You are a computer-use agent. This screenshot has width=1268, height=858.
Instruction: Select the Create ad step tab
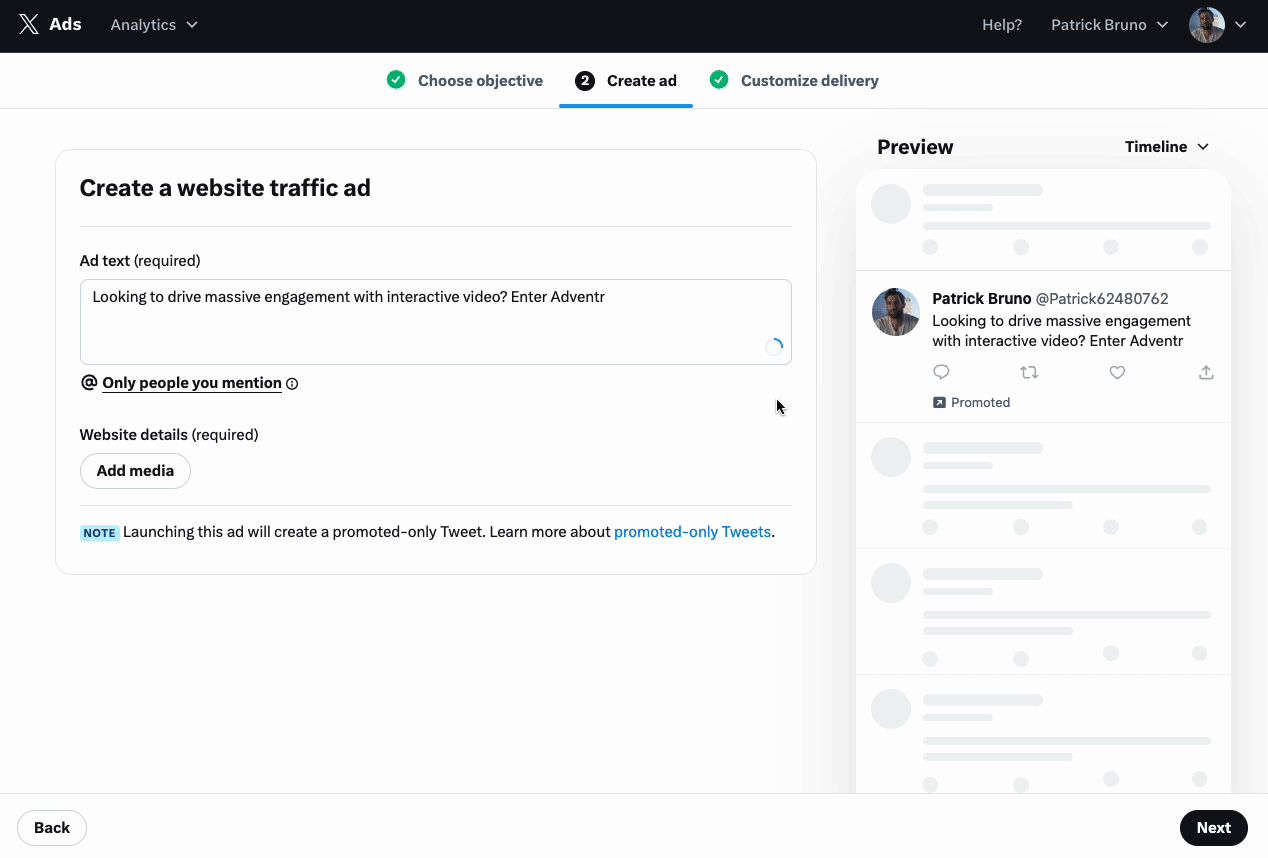626,81
